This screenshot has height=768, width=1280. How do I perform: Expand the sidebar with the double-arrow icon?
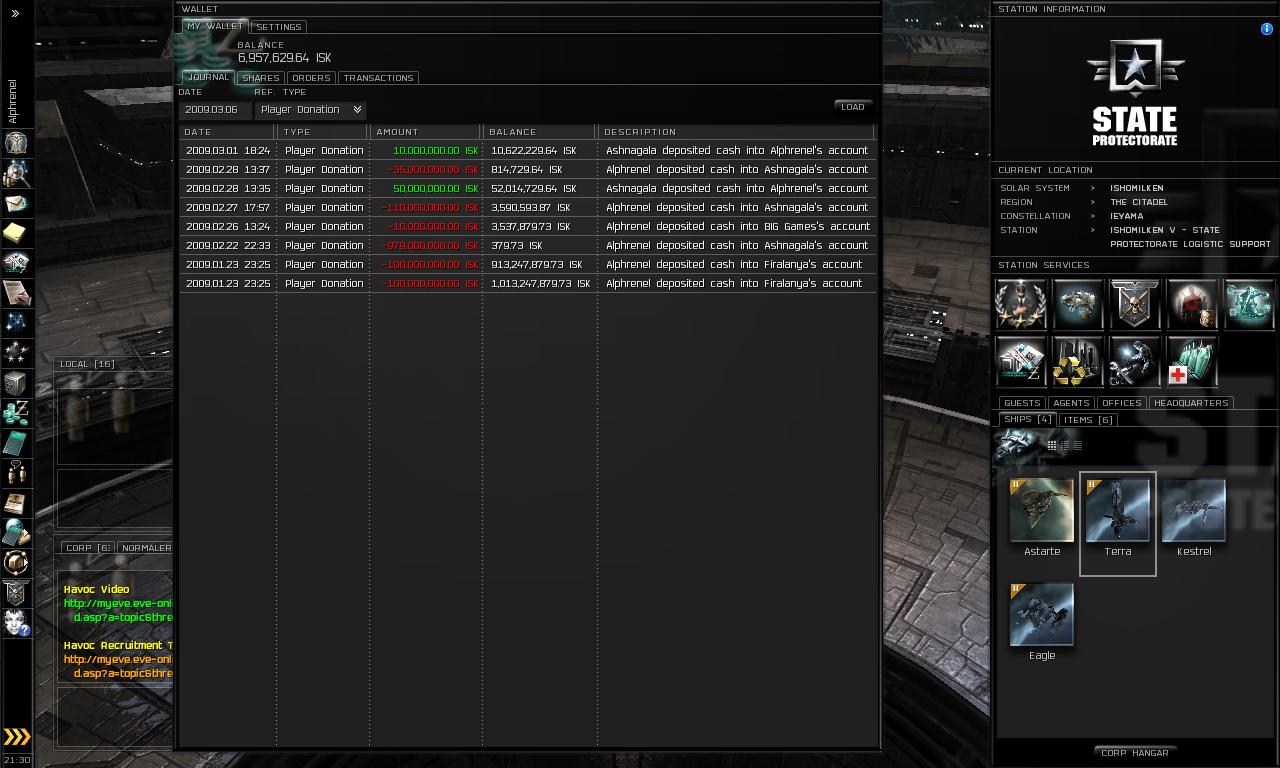(15, 14)
